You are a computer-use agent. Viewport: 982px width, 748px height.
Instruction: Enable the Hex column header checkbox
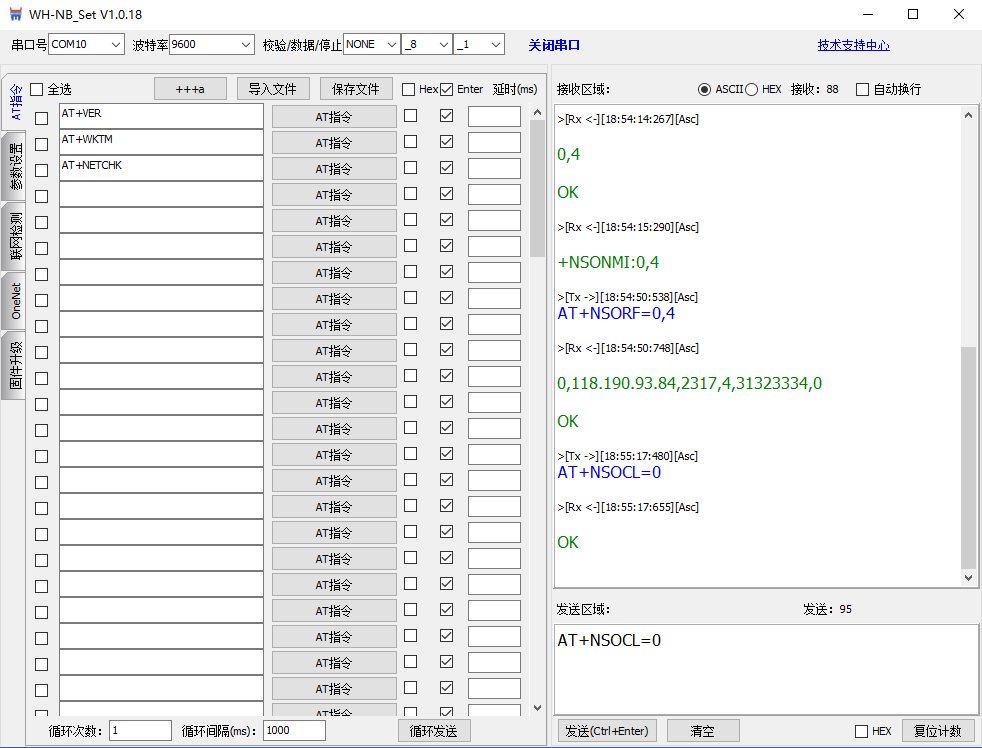pyautogui.click(x=408, y=90)
